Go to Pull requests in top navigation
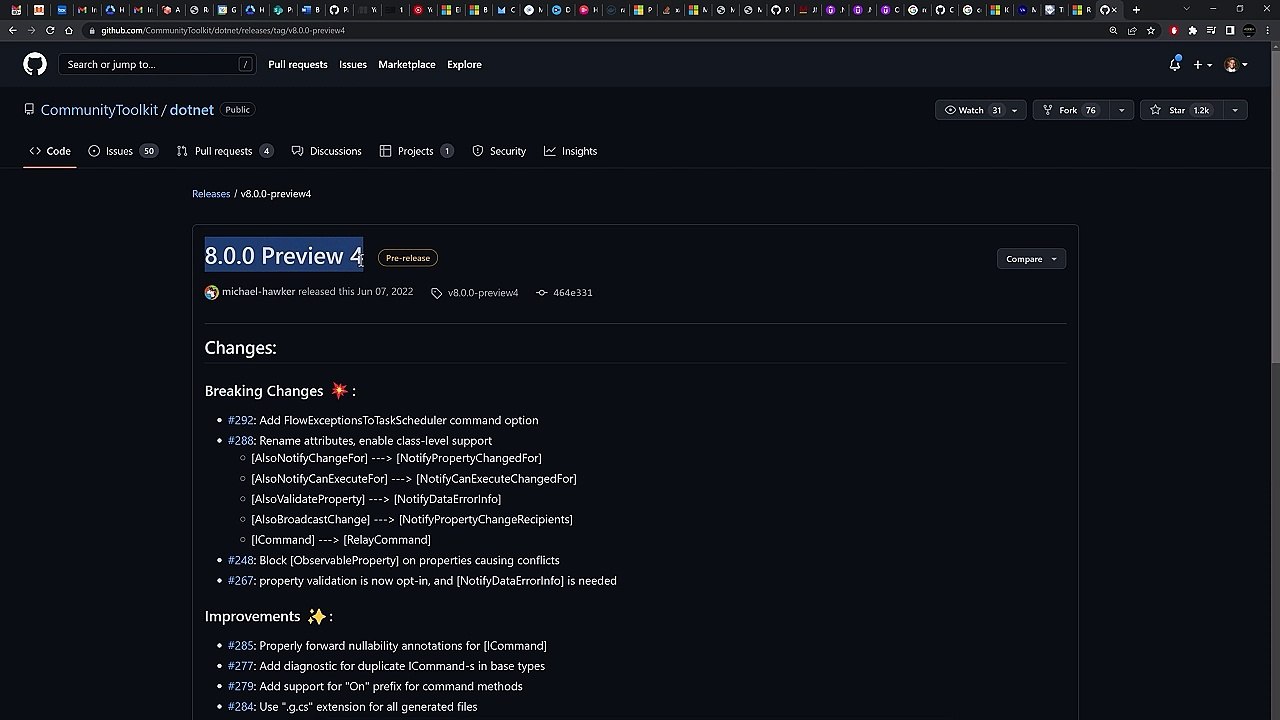 pyautogui.click(x=298, y=64)
